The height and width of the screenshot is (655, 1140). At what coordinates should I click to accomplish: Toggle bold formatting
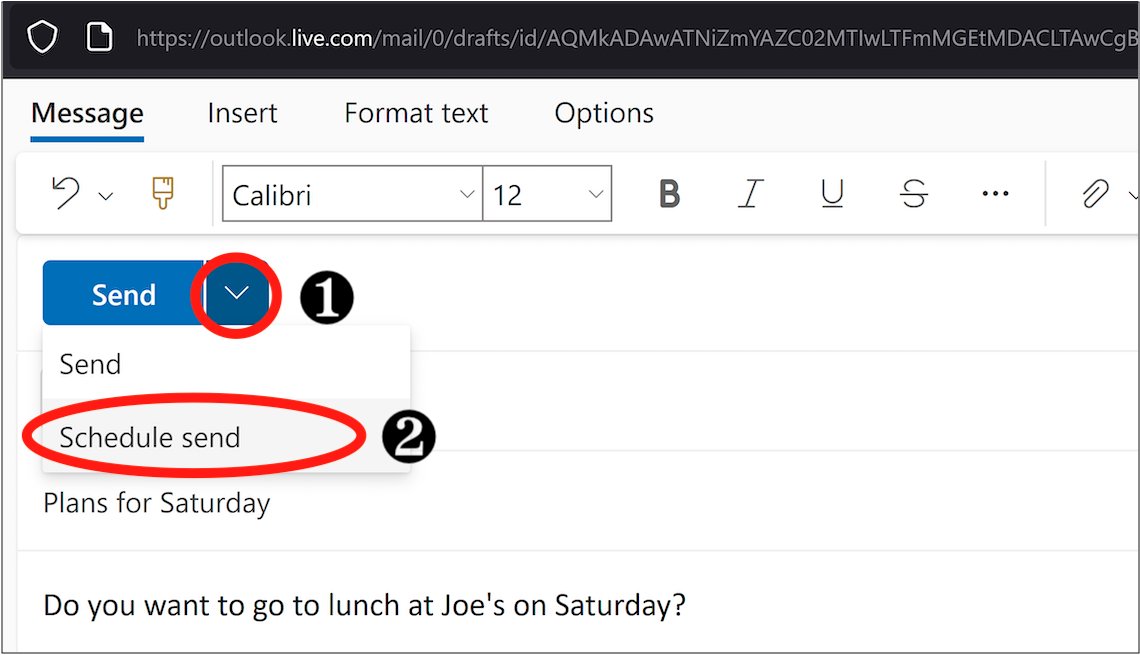tap(669, 194)
